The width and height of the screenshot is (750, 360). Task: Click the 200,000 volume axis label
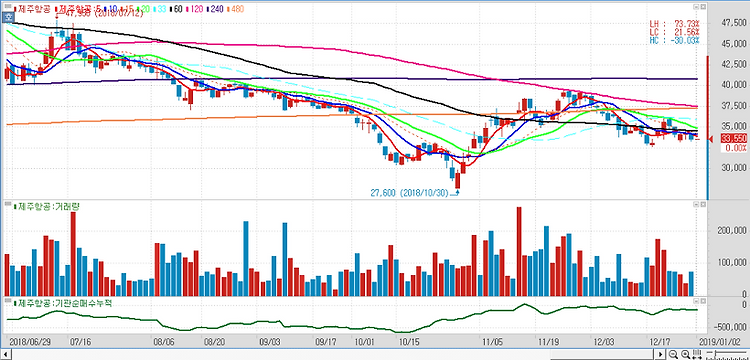732,230
